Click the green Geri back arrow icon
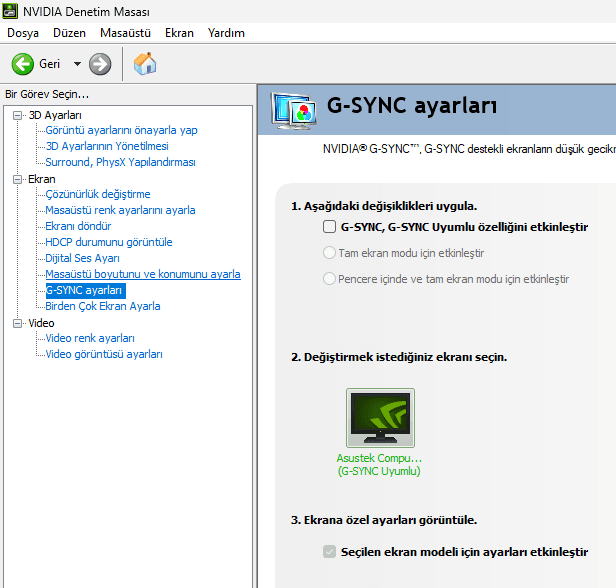The width and height of the screenshot is (616, 588). coord(23,64)
